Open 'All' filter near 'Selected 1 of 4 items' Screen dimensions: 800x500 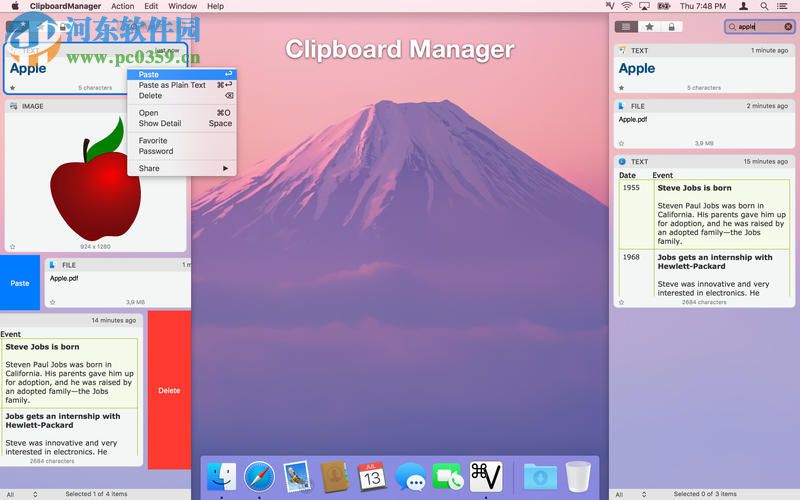(20, 494)
